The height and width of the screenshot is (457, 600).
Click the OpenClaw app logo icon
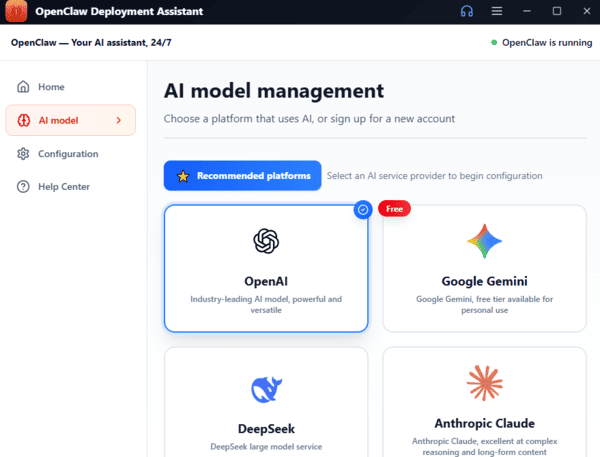(x=16, y=11)
